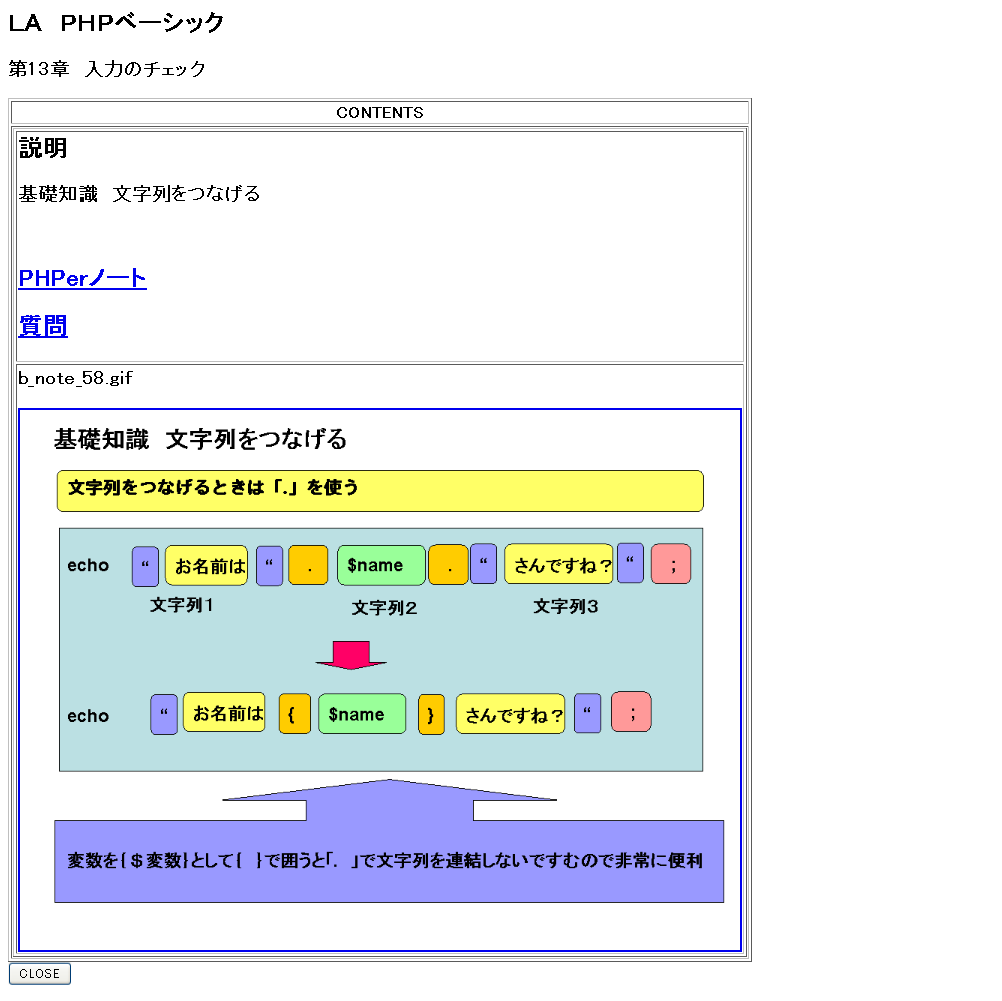Click the pink semicolon block in top row
The width and height of the screenshot is (1002, 1001).
[x=671, y=565]
